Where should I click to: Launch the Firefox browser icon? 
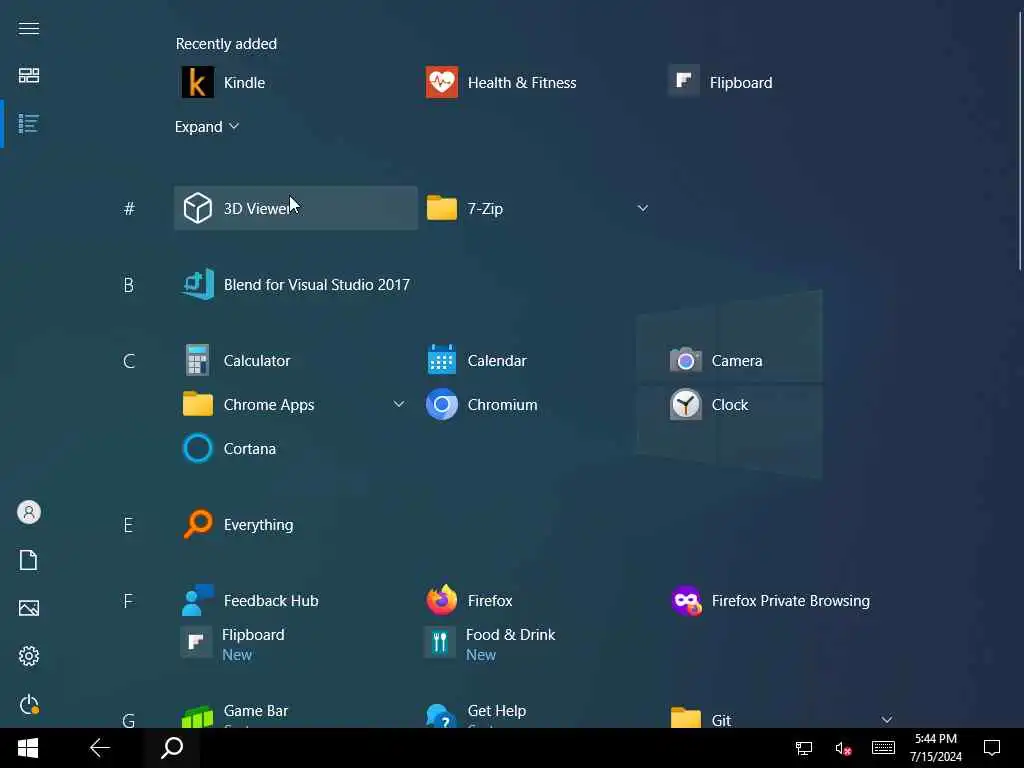(x=441, y=600)
